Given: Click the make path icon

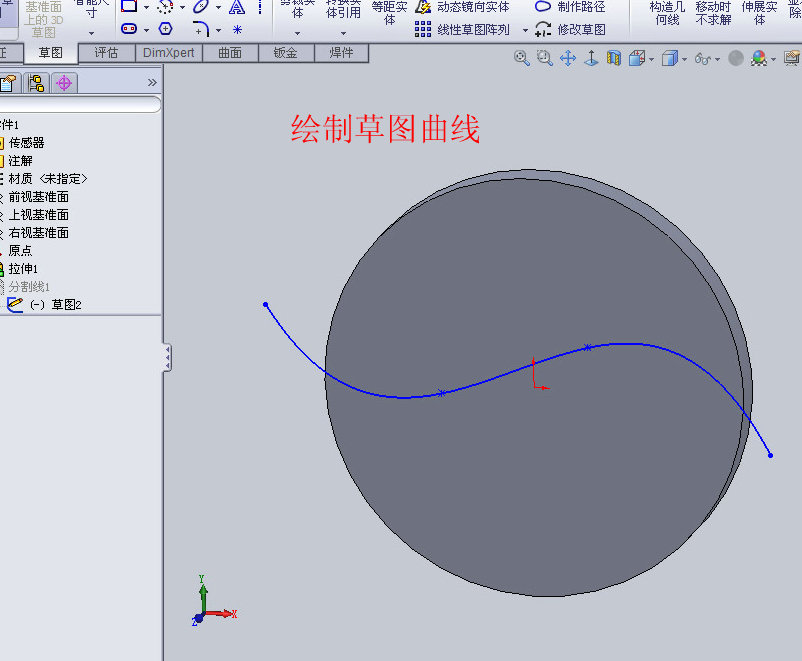Looking at the screenshot, I should pos(543,7).
